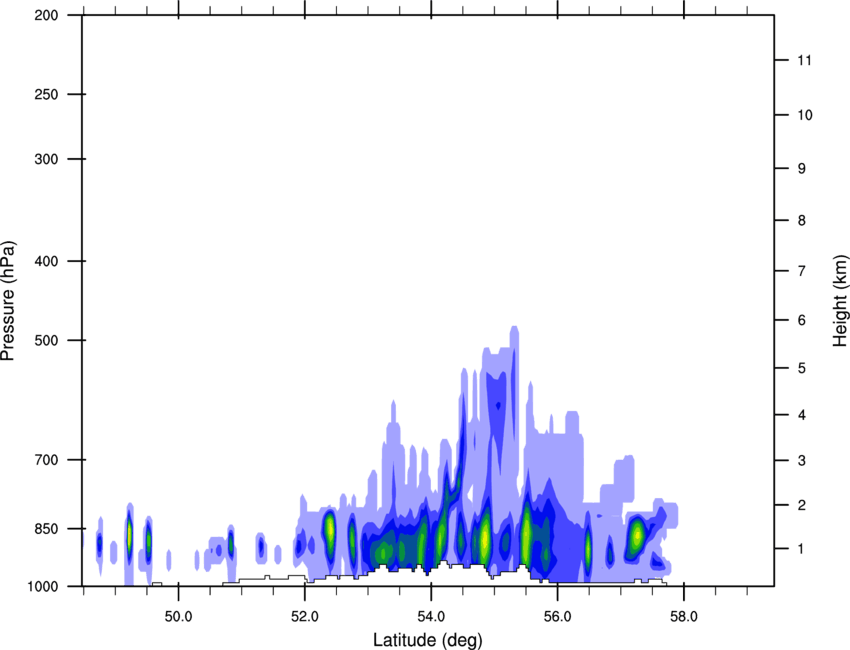The height and width of the screenshot is (650, 850).
Task: Click the 8 km height label
Action: tap(802, 220)
